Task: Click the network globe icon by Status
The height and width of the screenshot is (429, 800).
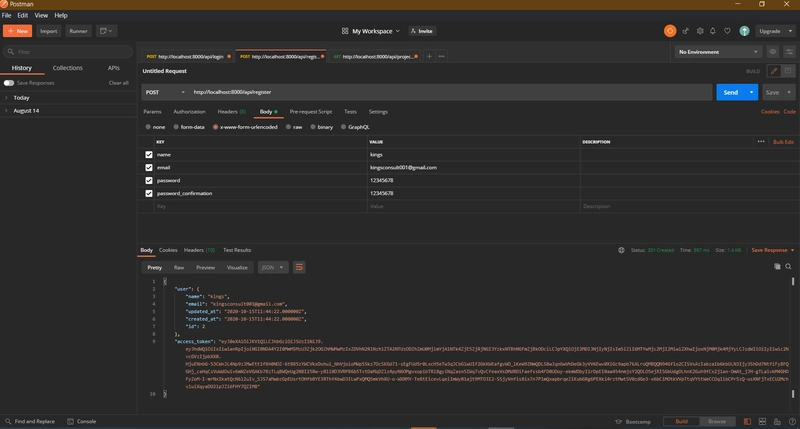Action: 621,250
